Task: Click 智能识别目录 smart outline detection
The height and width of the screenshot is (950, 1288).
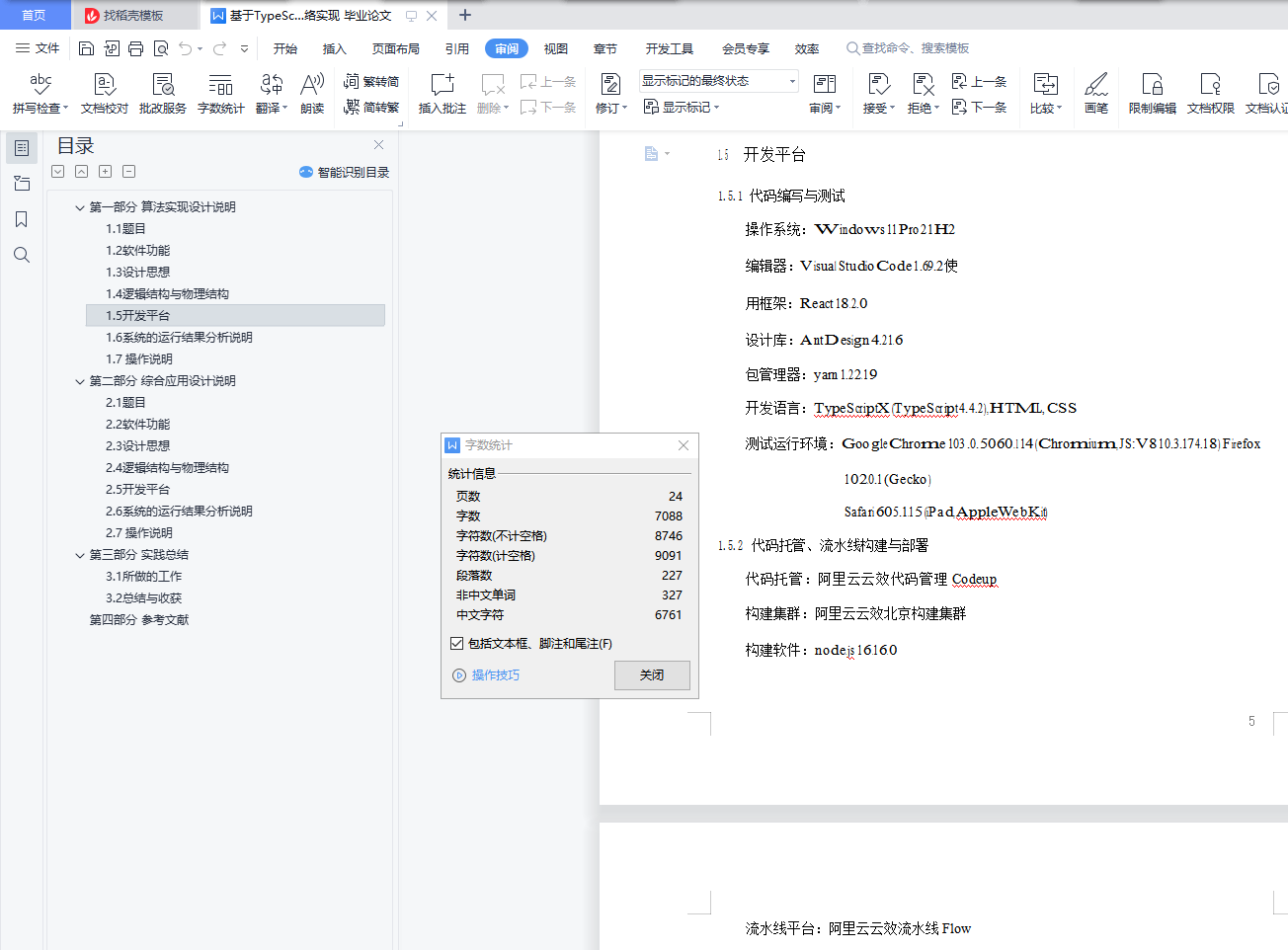Action: [344, 172]
